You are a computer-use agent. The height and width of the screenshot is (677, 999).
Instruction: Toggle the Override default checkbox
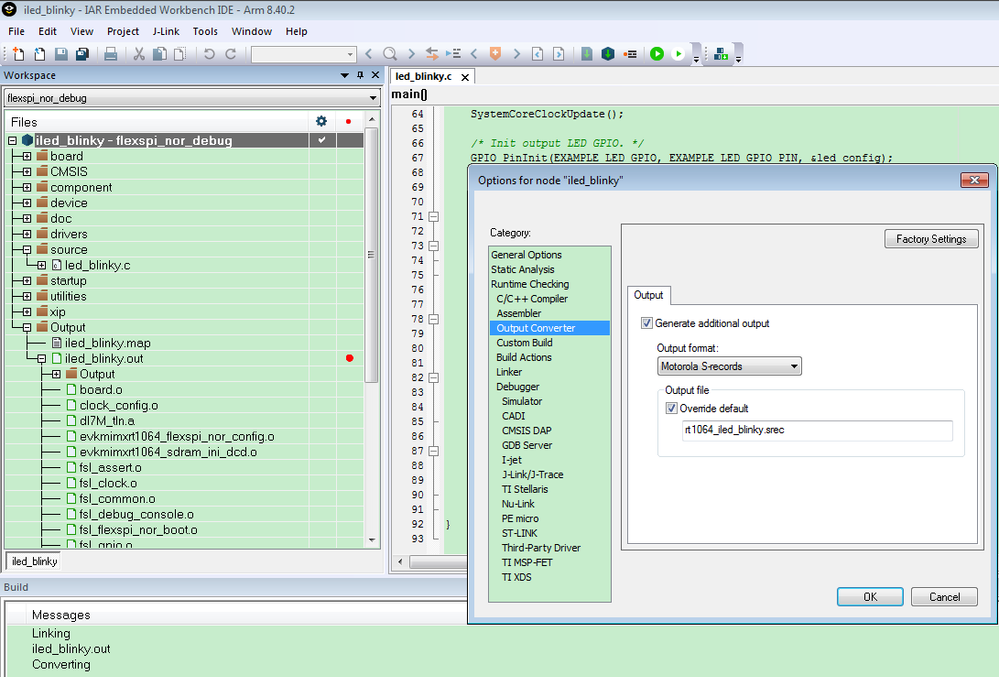coord(671,408)
